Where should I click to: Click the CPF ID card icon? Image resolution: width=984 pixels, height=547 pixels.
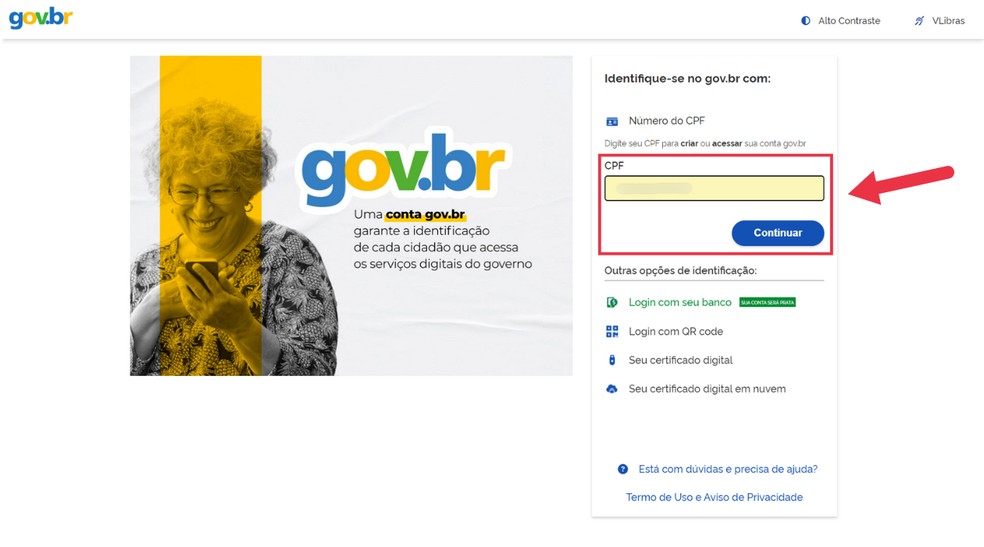(x=612, y=121)
